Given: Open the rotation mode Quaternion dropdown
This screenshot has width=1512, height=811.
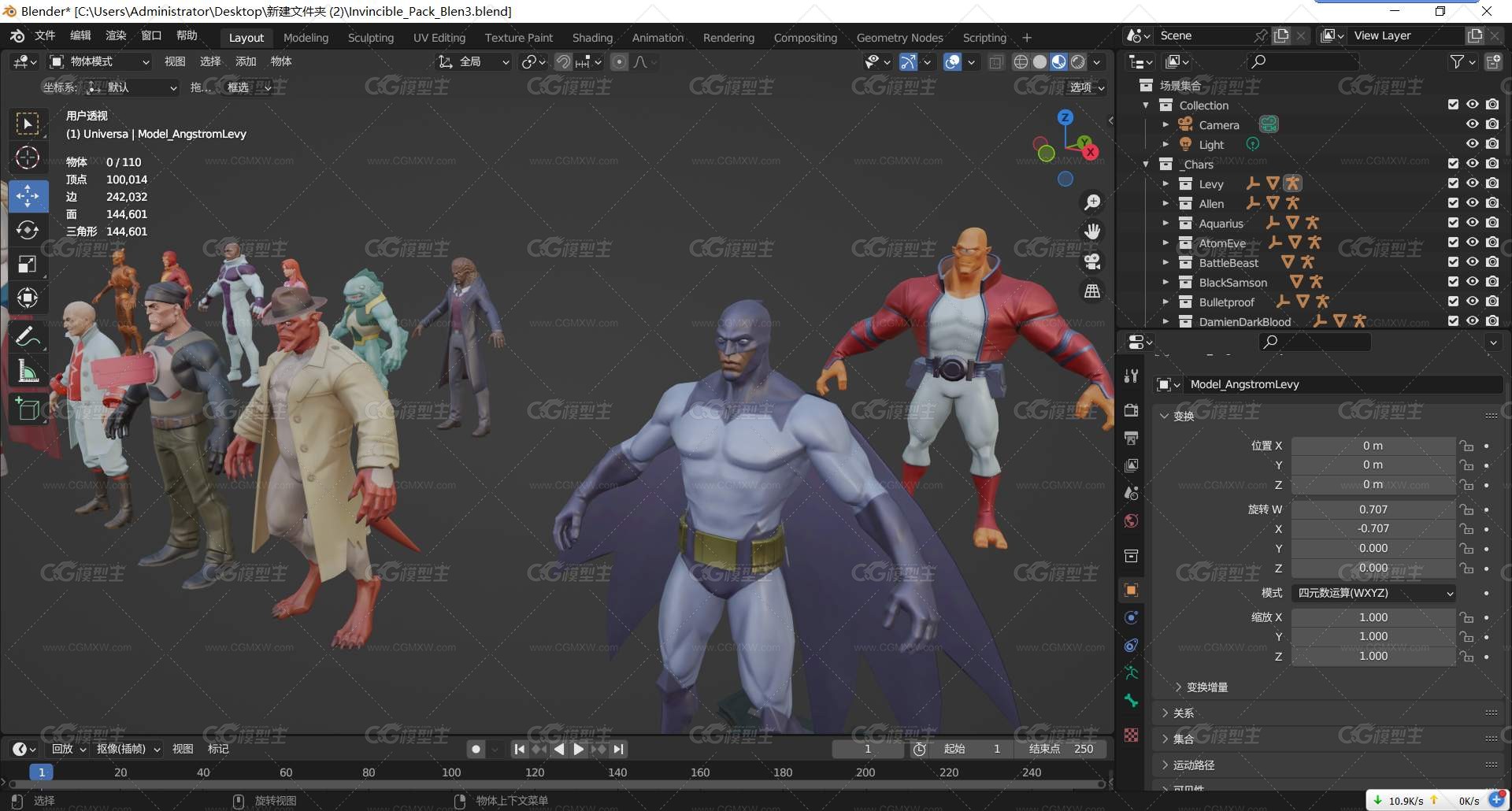Looking at the screenshot, I should click(1373, 593).
